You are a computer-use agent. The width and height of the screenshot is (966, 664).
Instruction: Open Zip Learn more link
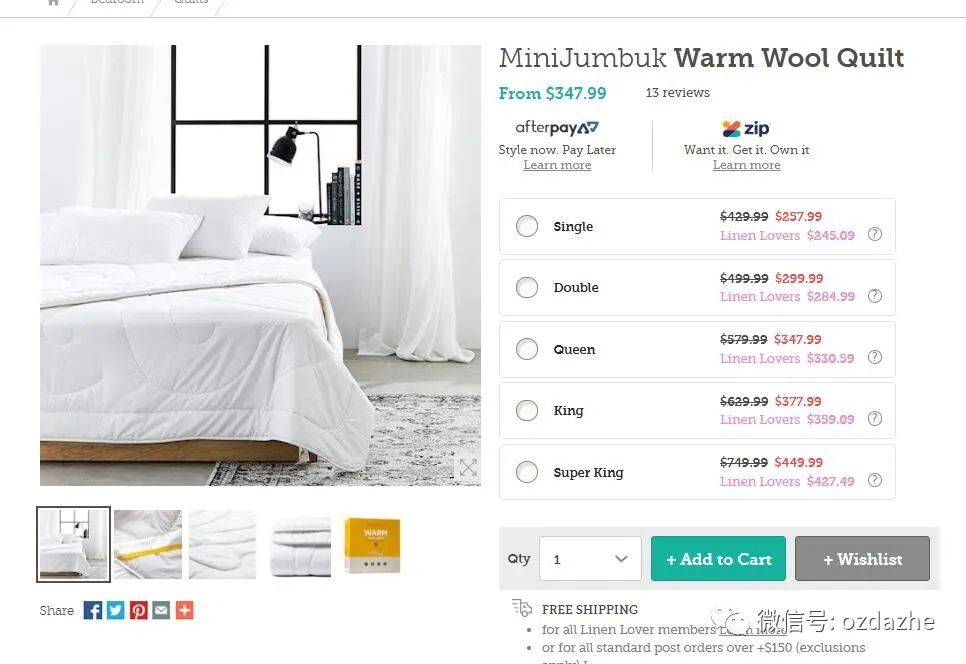[747, 165]
